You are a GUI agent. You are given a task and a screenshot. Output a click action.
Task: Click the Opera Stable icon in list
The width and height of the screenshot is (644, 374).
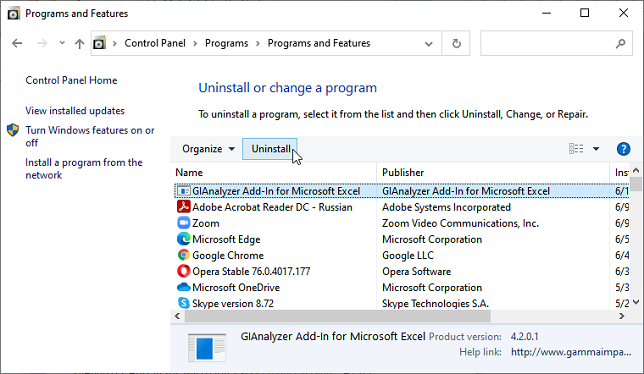coord(184,271)
